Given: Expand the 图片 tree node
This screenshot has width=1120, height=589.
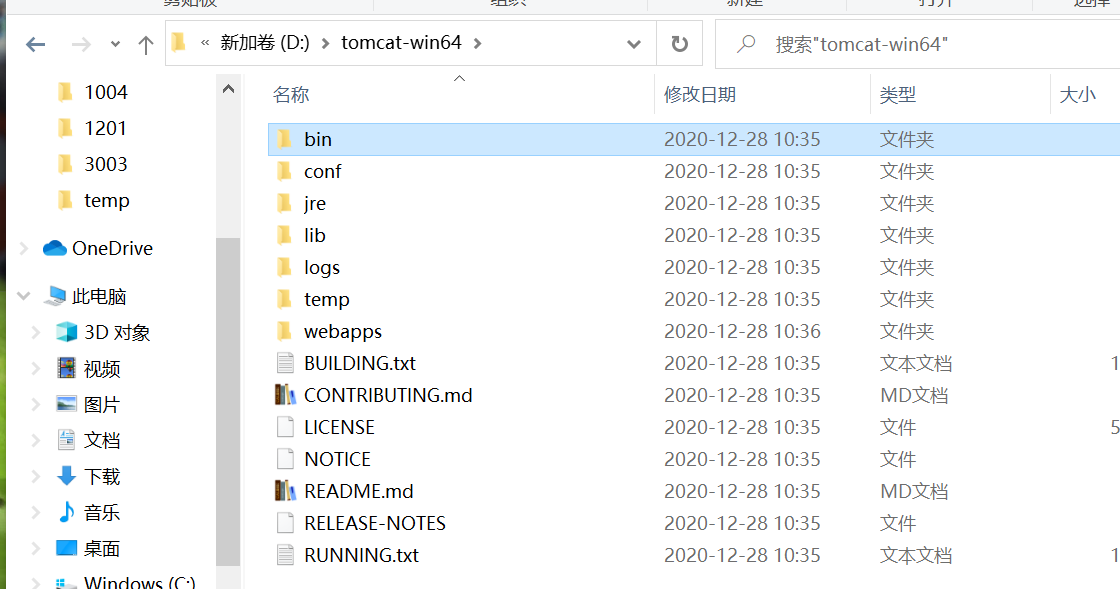Looking at the screenshot, I should coord(36,404).
